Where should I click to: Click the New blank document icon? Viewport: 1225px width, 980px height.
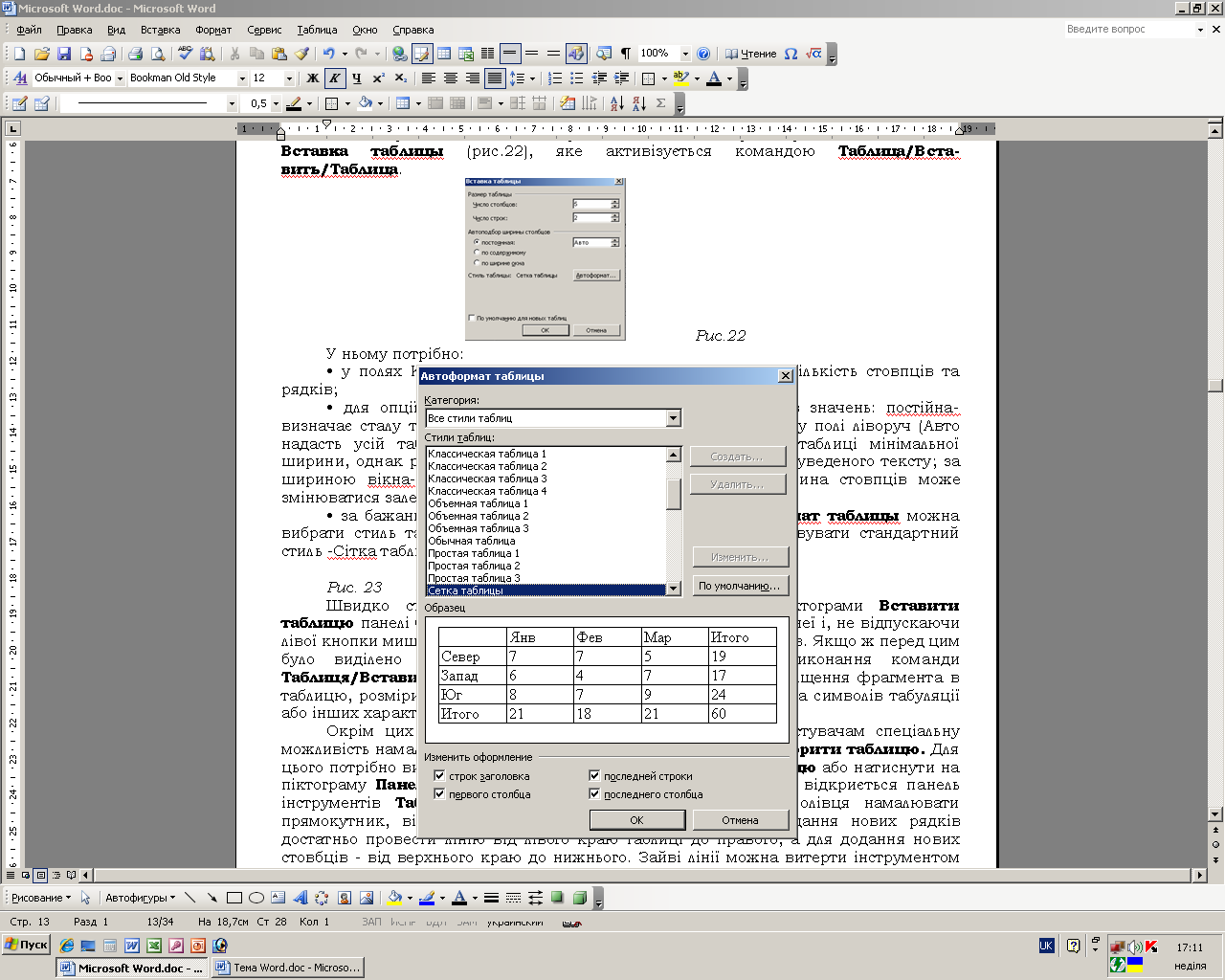(19, 54)
